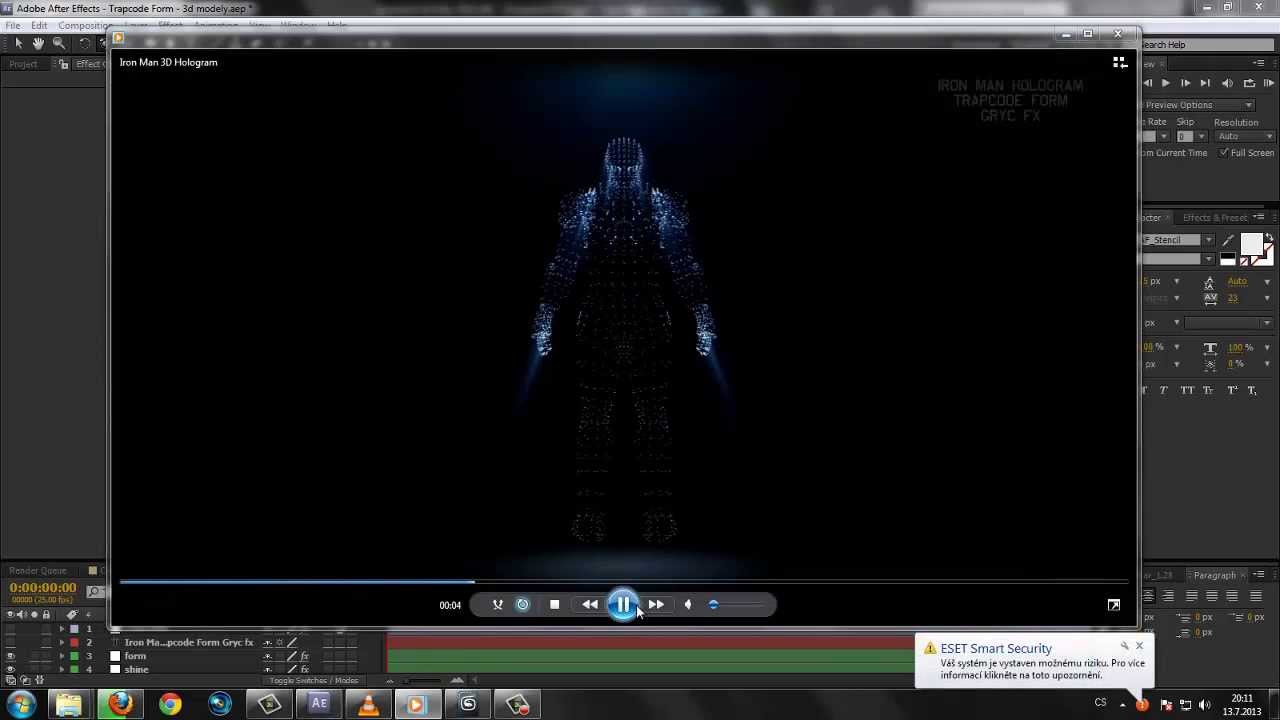Select the After Effects Zoom tool
The image size is (1280, 720).
point(59,43)
